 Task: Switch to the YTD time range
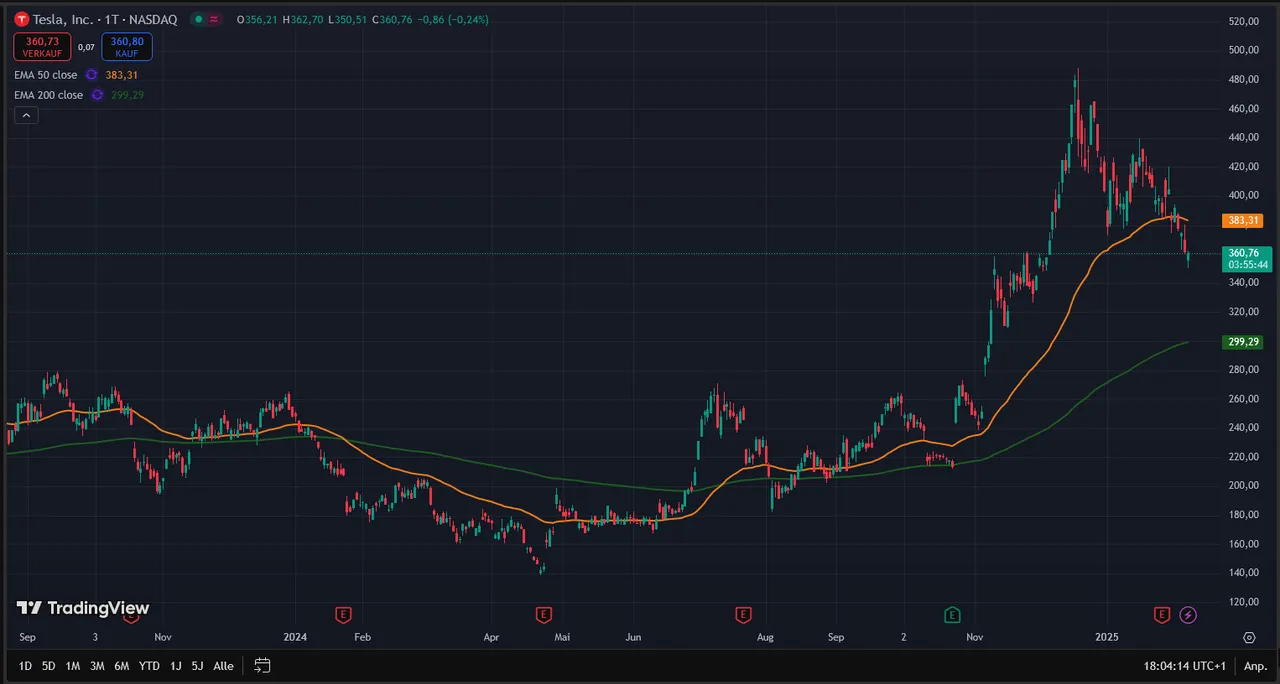(x=149, y=666)
